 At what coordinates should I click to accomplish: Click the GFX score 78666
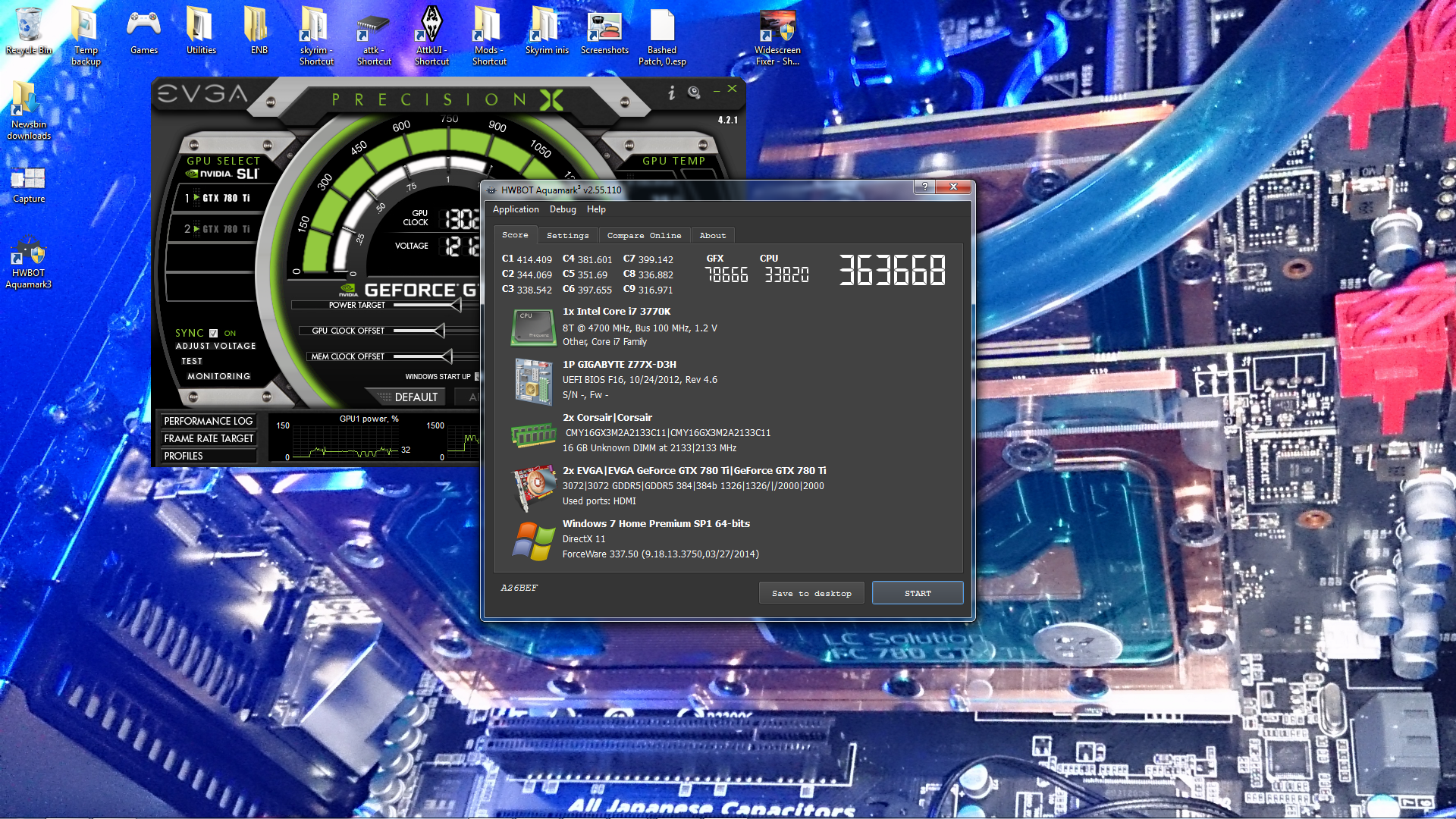pyautogui.click(x=726, y=275)
